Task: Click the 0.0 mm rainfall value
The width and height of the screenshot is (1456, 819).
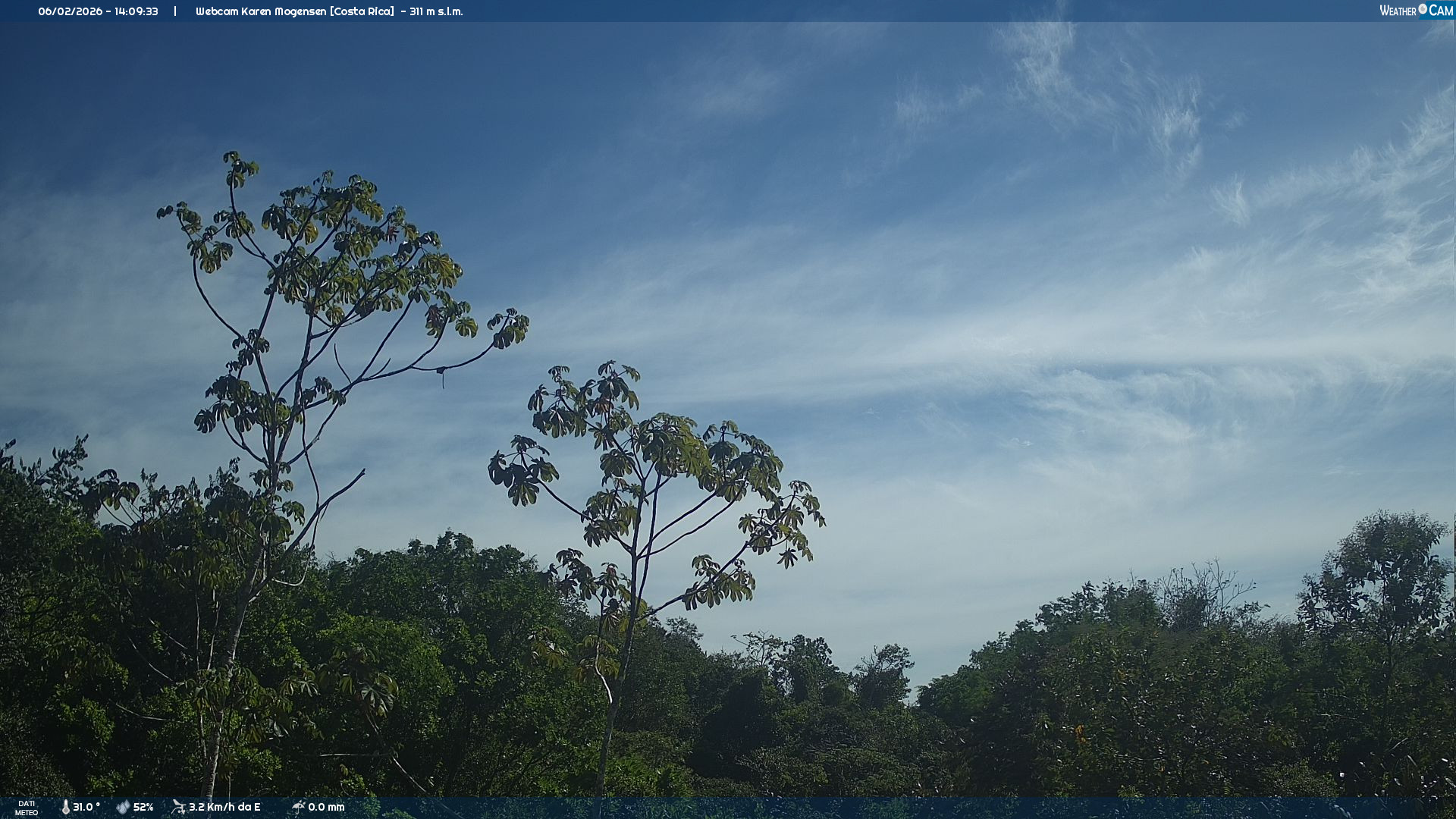Action: (326, 807)
